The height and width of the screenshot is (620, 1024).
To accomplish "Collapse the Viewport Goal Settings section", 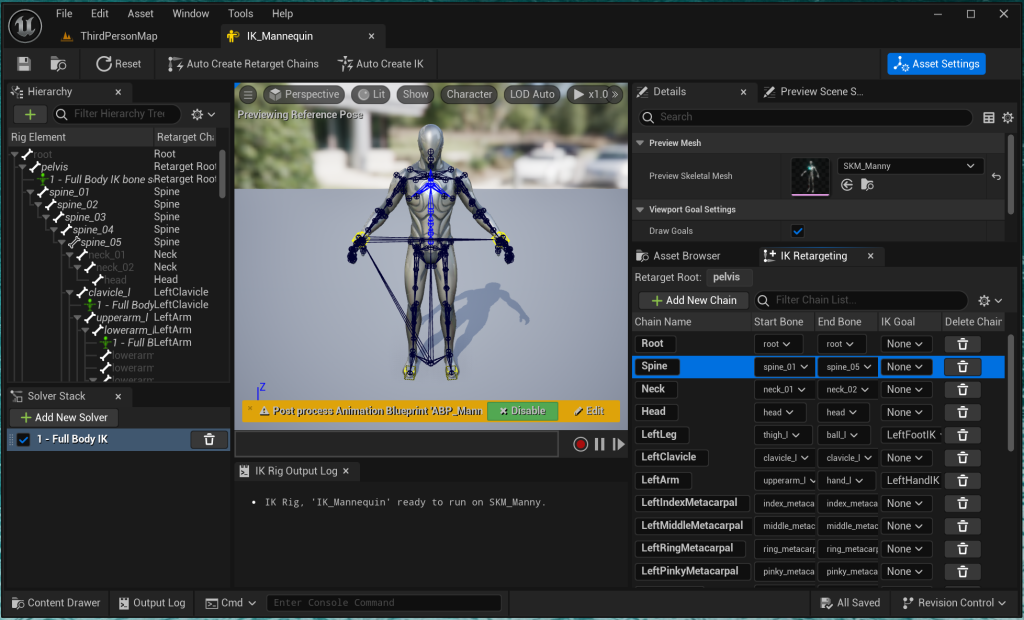I will [x=640, y=210].
